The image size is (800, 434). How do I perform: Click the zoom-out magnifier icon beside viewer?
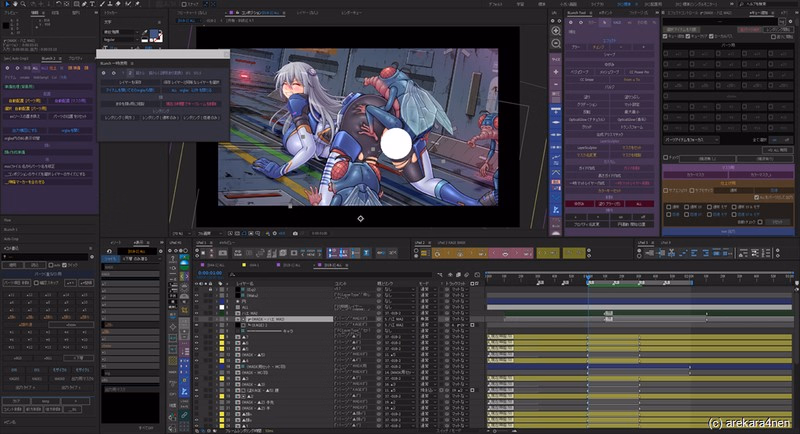[556, 45]
